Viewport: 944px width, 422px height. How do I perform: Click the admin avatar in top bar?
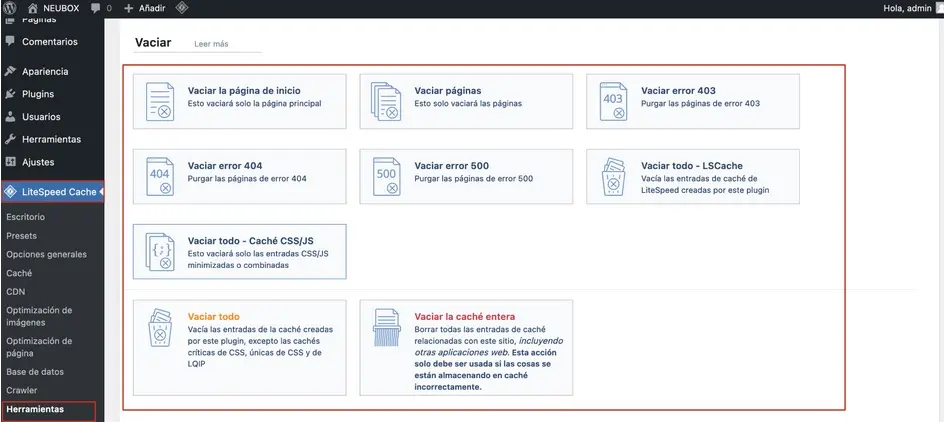coord(940,8)
